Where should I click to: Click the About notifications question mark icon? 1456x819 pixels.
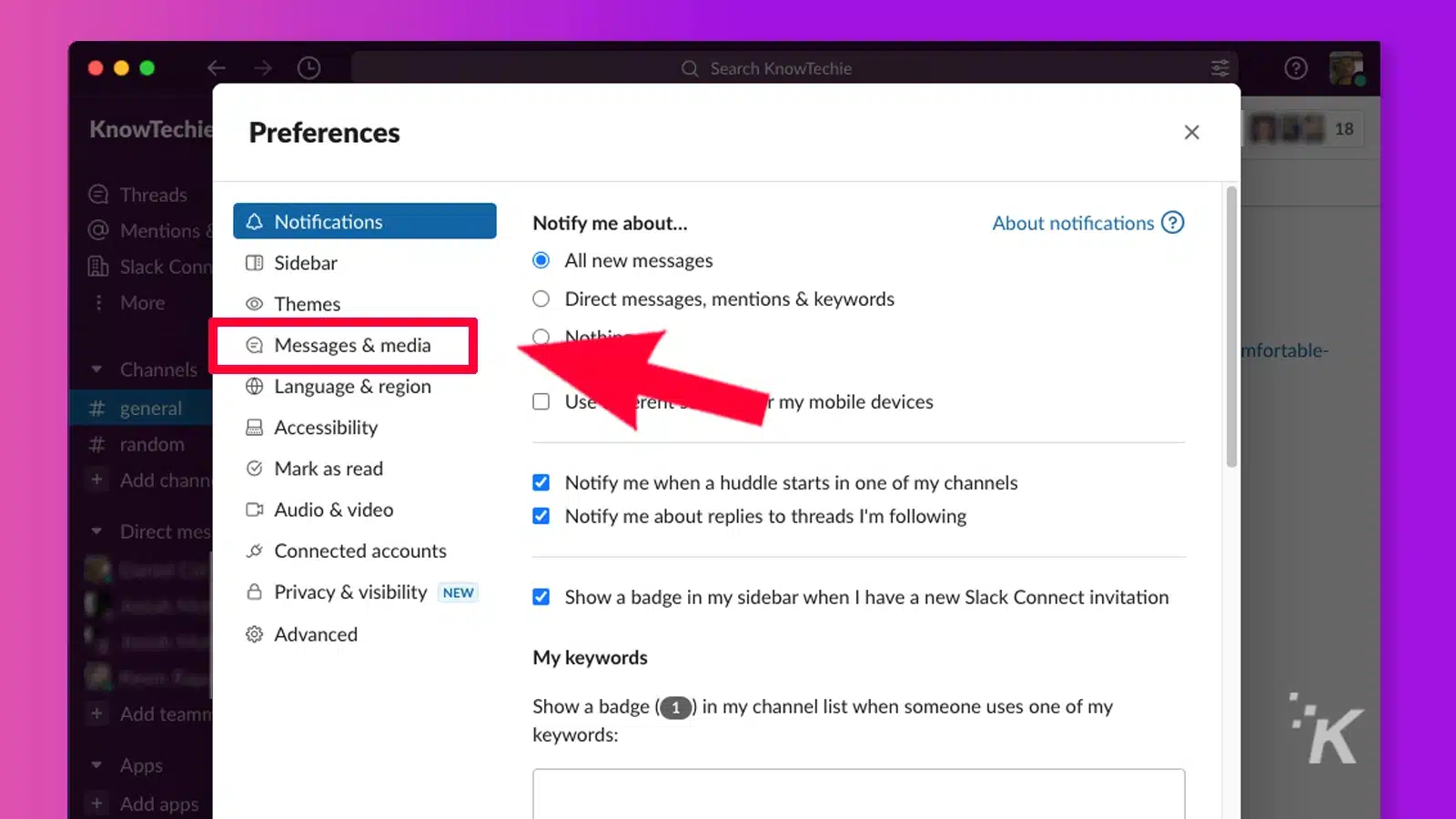pos(1173,223)
